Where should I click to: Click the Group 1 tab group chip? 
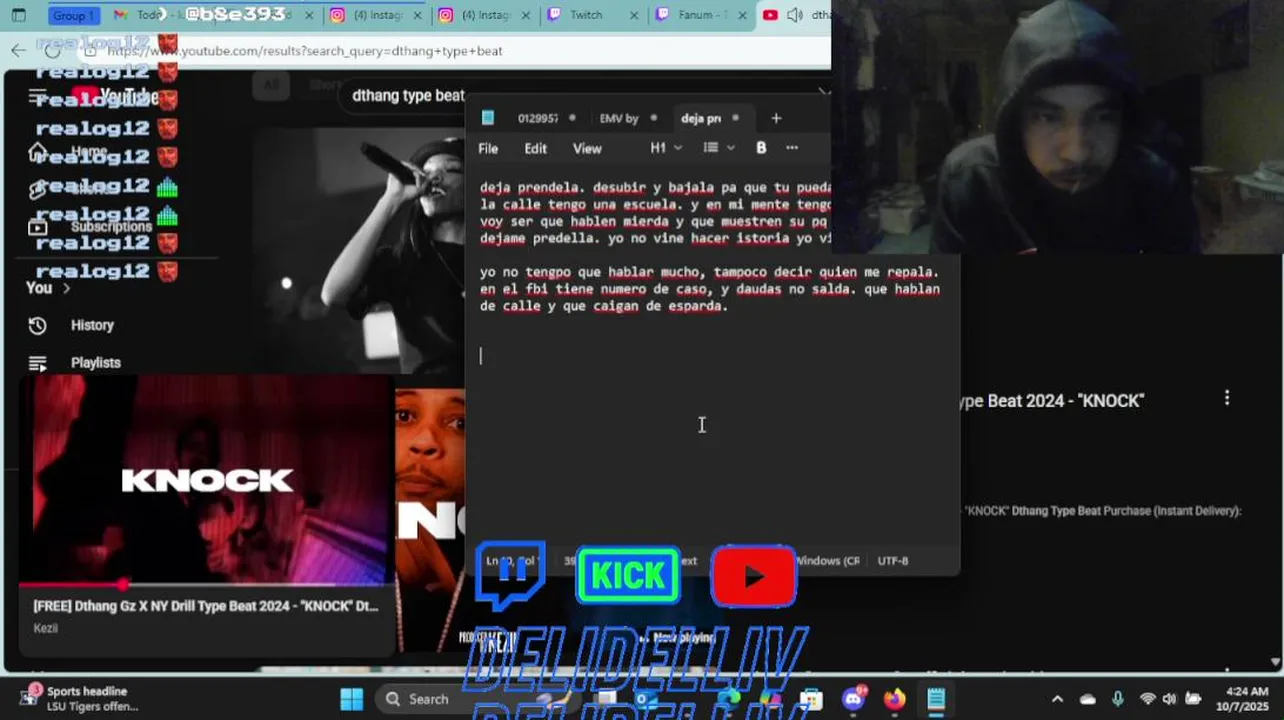click(74, 15)
